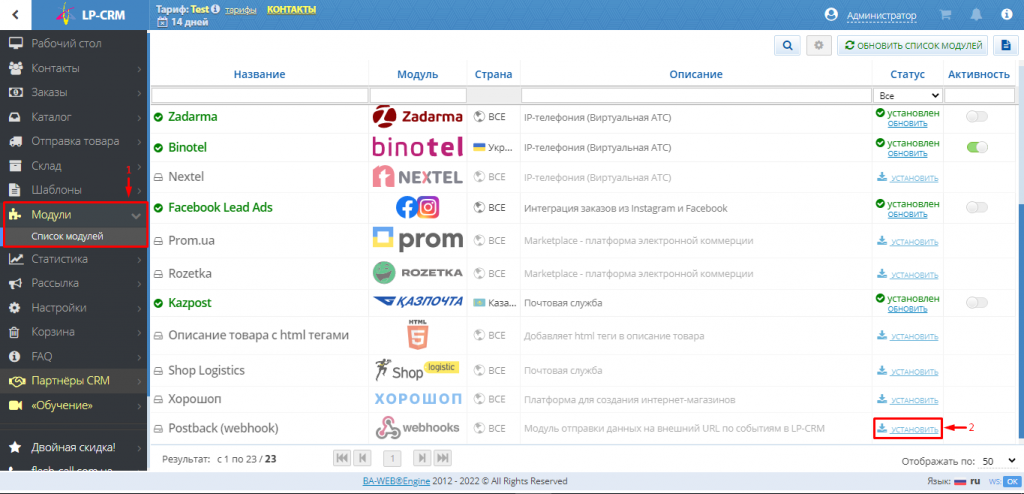Open the Двойная скидка! sidebar item

pyautogui.click(x=73, y=448)
